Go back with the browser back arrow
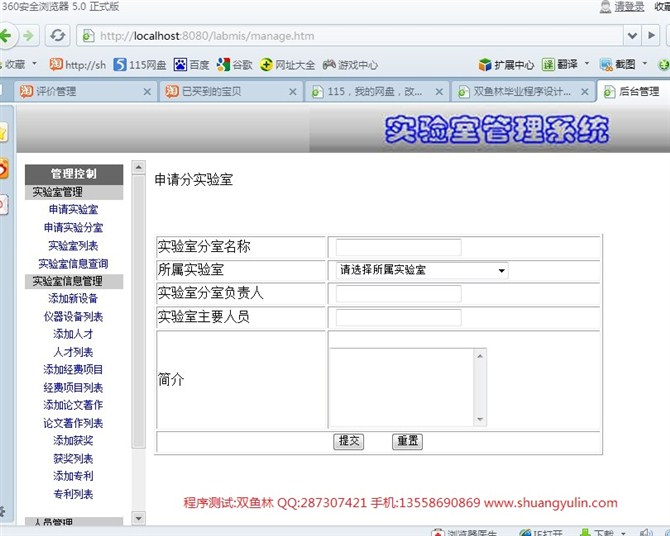Screen dimensions: 670x536 (6, 35)
